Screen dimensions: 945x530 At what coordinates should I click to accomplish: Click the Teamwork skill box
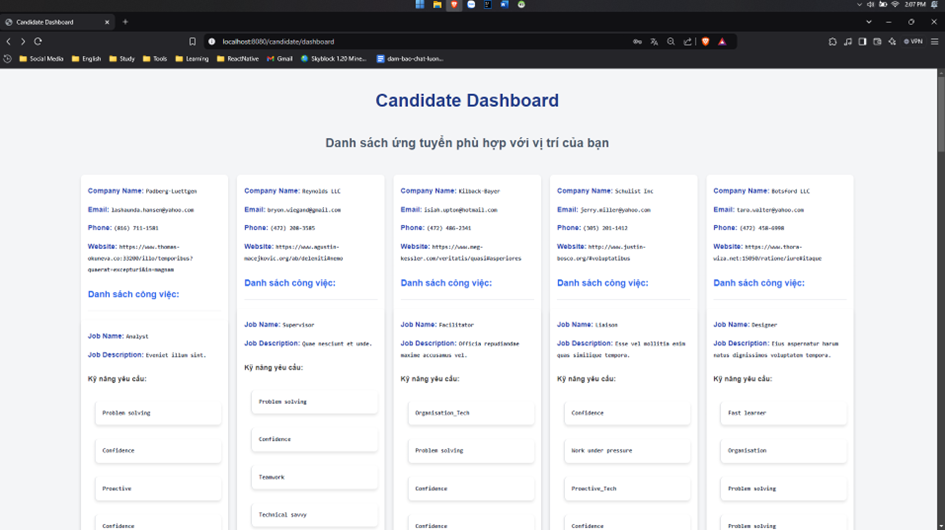315,477
